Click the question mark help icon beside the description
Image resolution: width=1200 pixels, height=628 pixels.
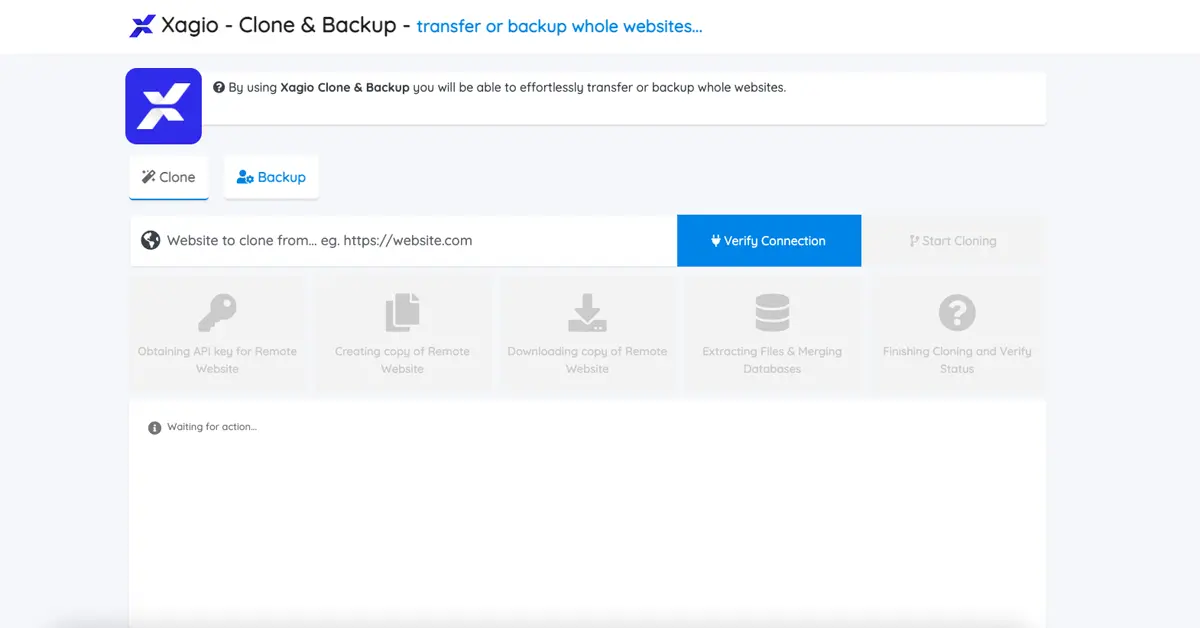219,87
